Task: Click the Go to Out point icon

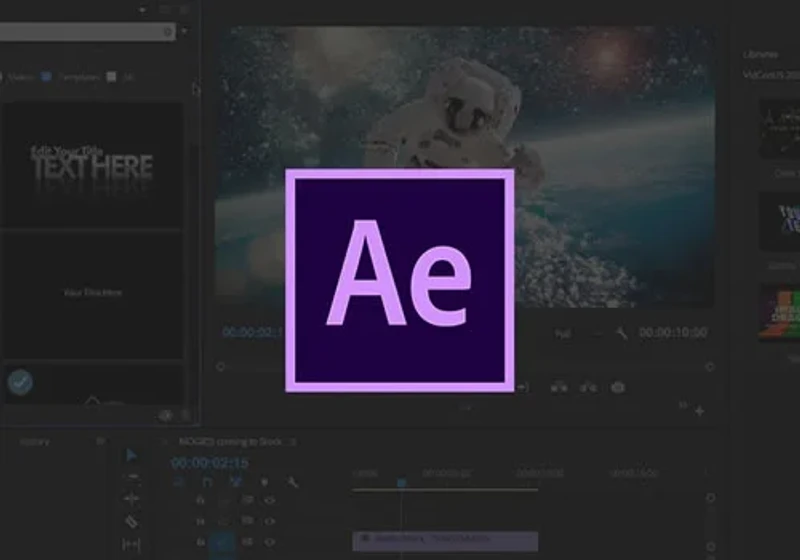Action: (x=522, y=388)
